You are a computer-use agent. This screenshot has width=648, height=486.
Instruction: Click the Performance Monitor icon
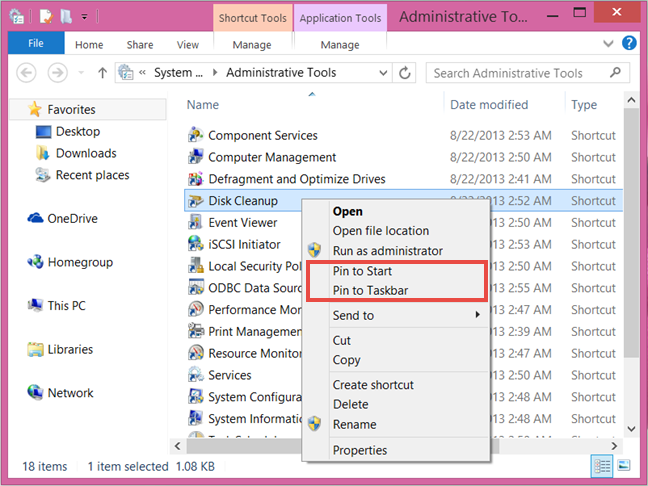(195, 310)
